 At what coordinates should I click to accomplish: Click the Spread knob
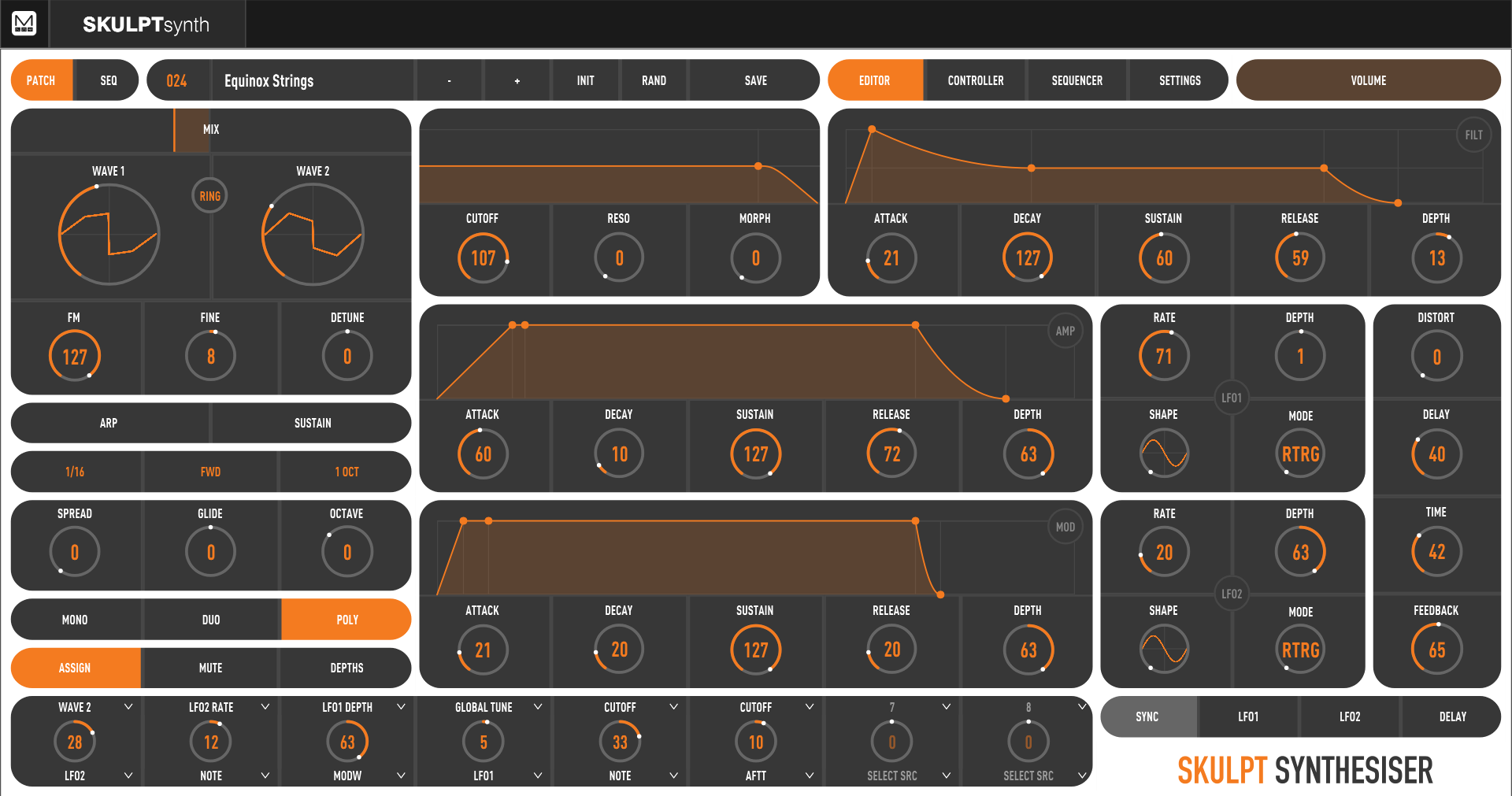(75, 552)
